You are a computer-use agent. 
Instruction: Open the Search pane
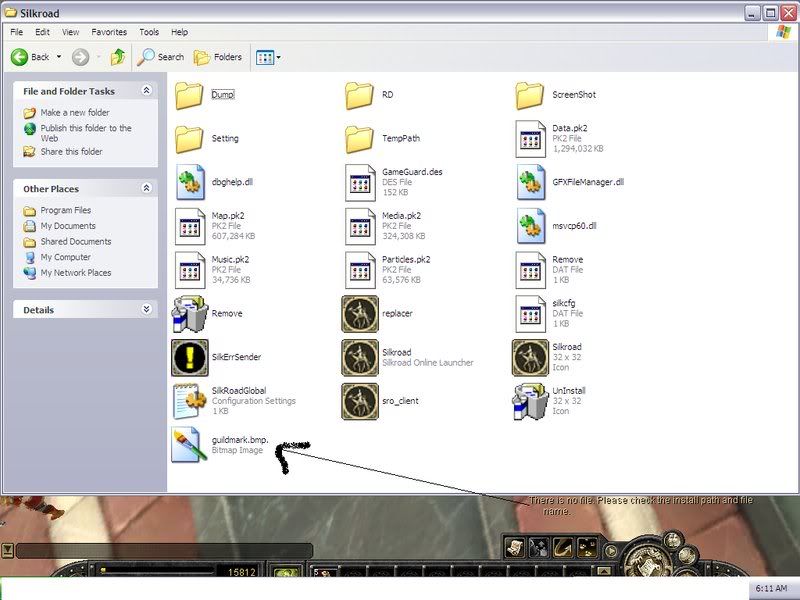tap(161, 57)
